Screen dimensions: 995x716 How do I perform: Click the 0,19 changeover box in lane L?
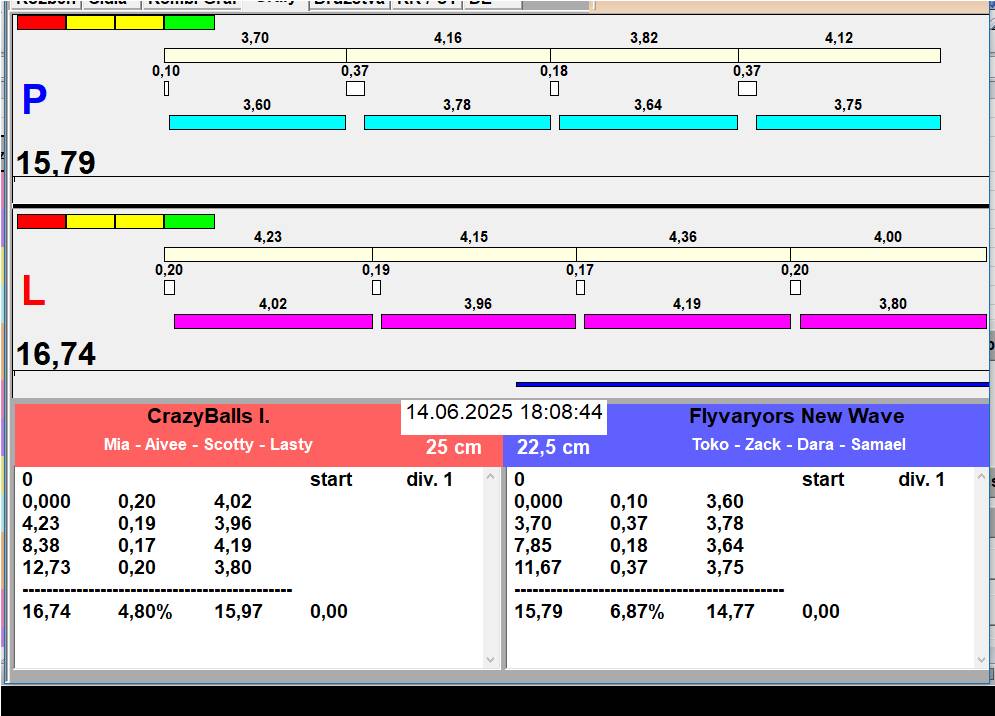click(376, 288)
